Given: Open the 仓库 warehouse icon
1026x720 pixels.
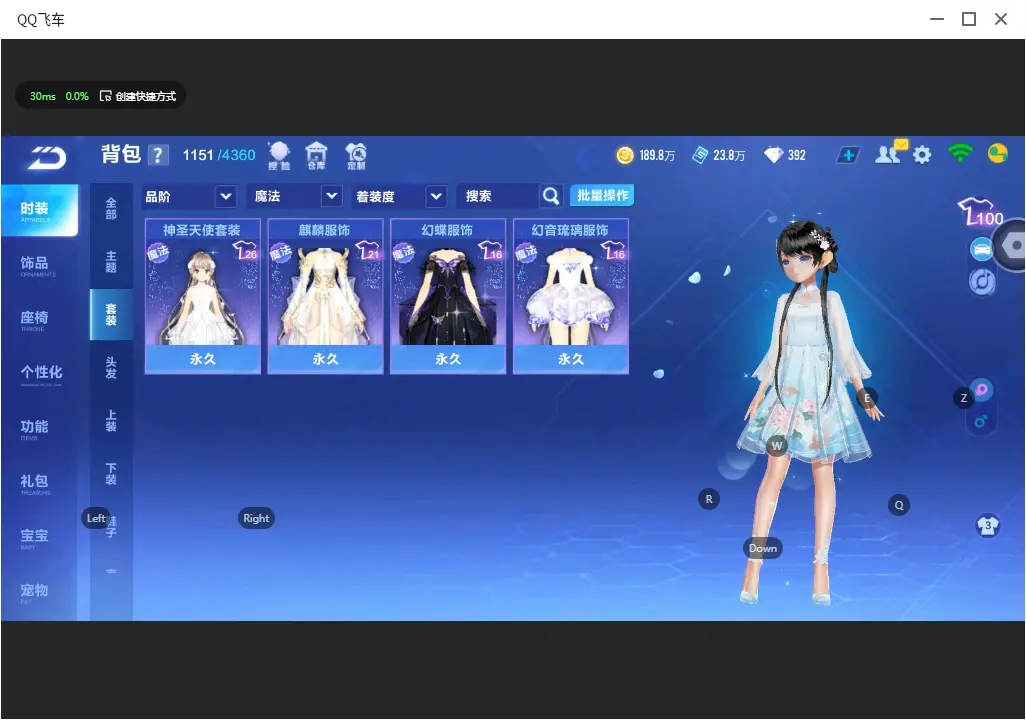Looking at the screenshot, I should coord(316,156).
